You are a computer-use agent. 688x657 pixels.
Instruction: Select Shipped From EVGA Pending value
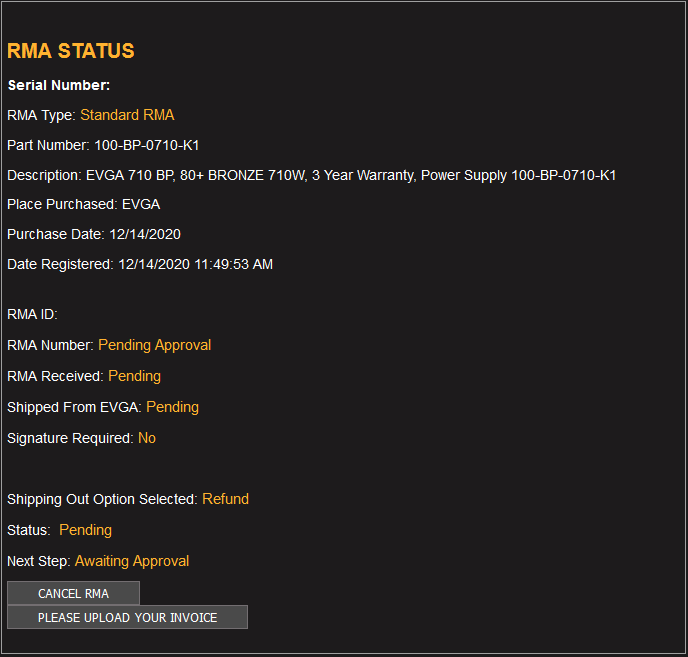[x=172, y=407]
